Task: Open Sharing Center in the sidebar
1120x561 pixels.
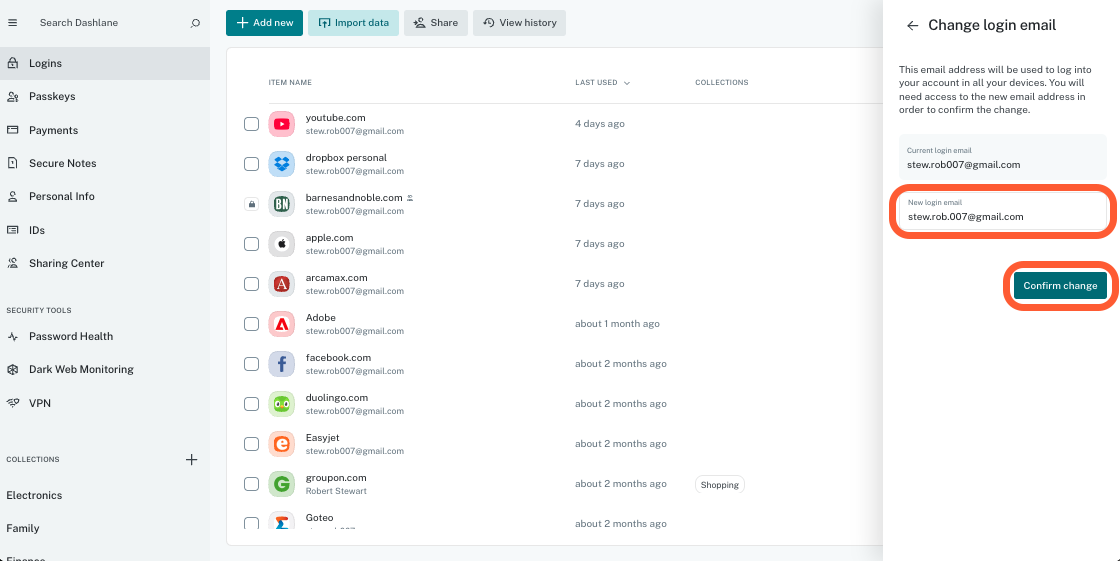Action: 105,263
